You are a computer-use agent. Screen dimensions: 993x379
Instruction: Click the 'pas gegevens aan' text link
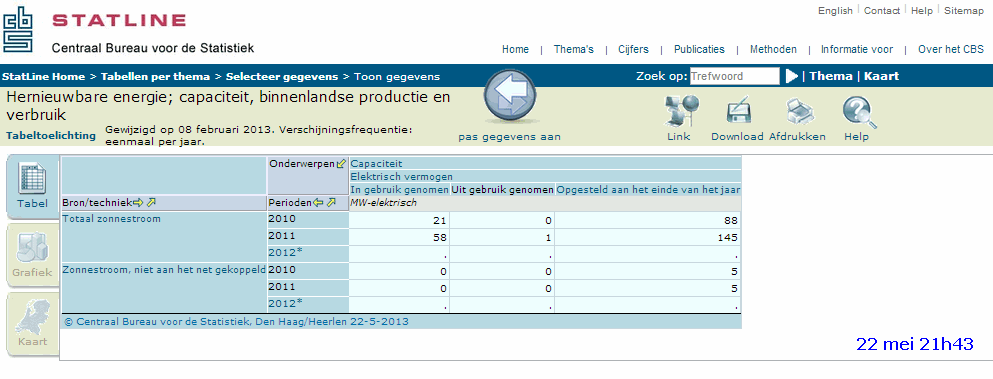509,137
